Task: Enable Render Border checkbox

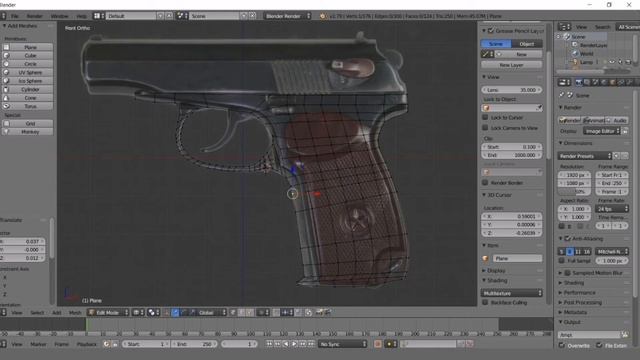Action: 485,182
